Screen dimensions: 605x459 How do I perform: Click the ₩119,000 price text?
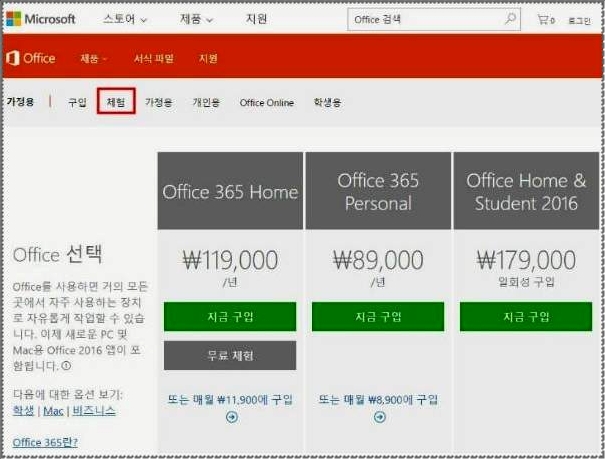pos(230,260)
